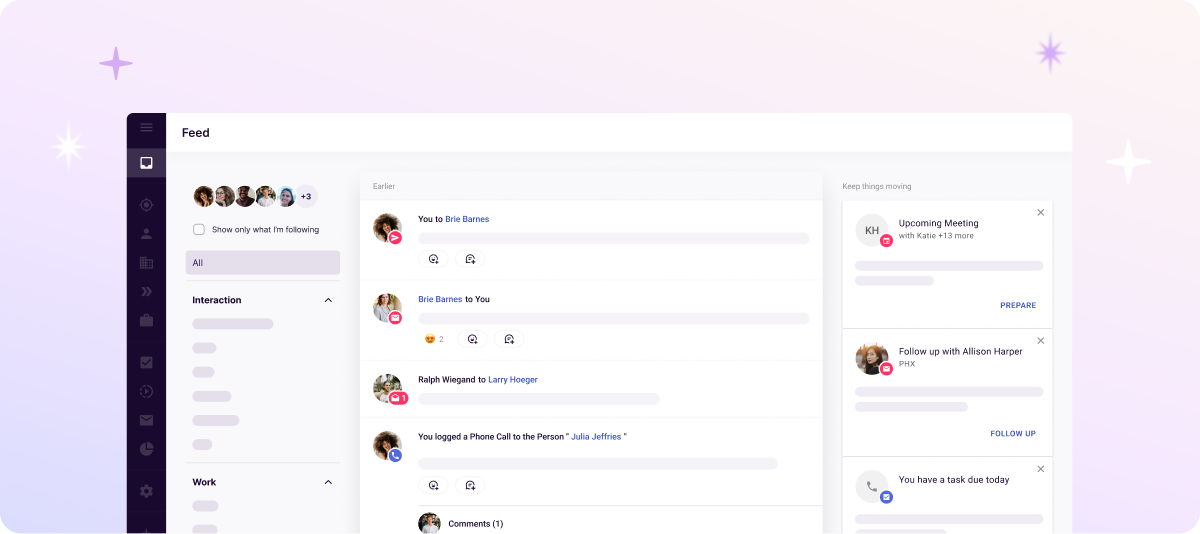Open the tasks checkmark icon in sidebar
The image size is (1200, 534).
coord(146,362)
